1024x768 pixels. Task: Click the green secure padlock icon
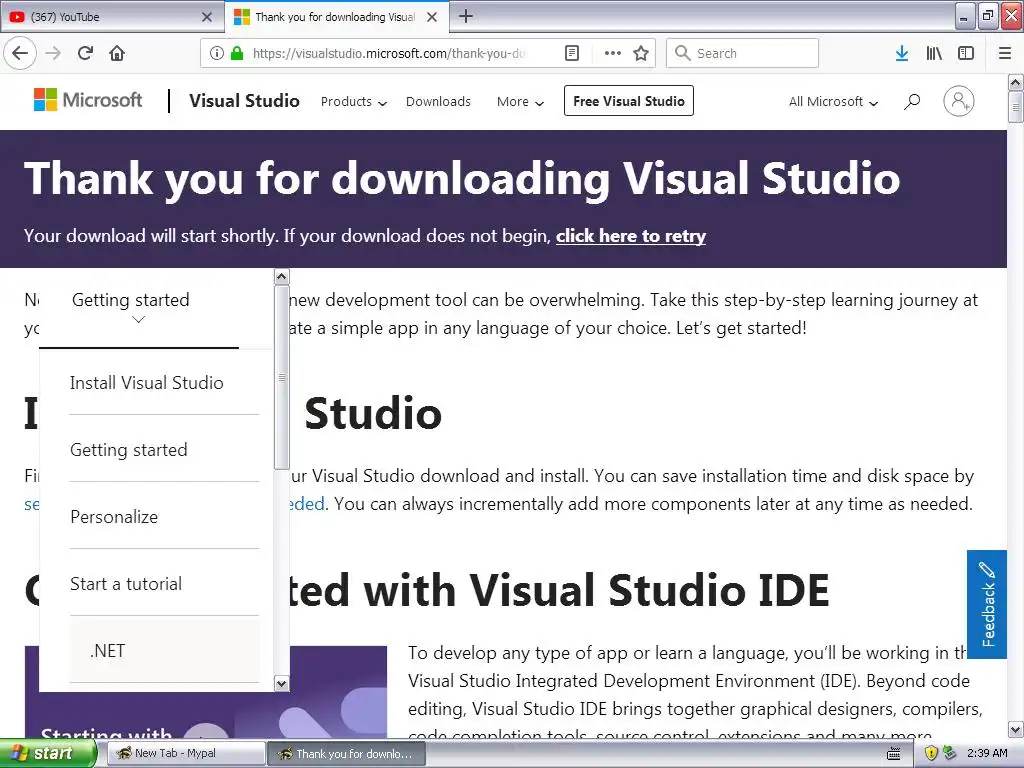pos(237,53)
